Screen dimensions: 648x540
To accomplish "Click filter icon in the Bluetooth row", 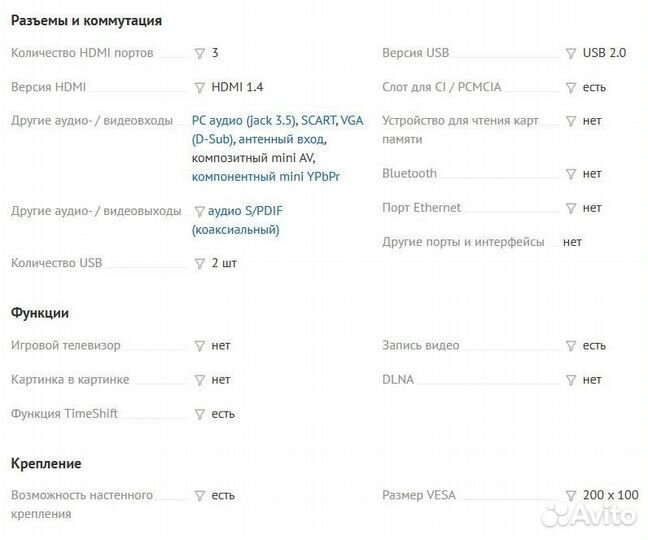I will tap(571, 174).
